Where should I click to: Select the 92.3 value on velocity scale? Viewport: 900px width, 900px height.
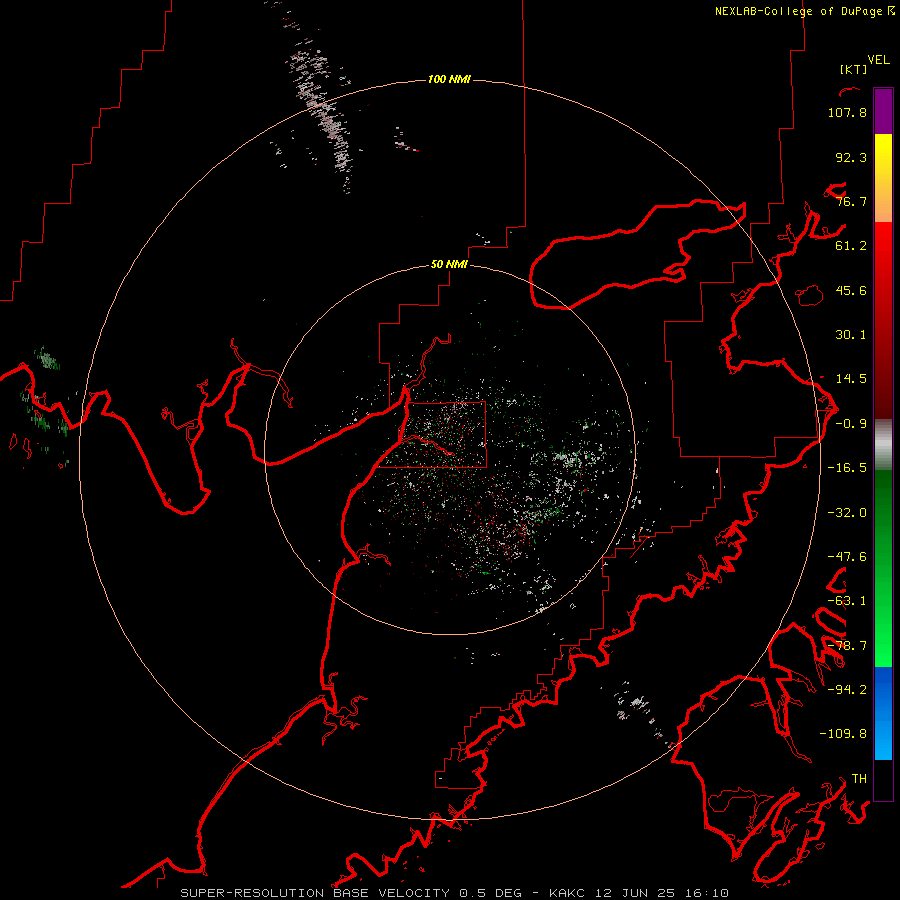pos(851,157)
